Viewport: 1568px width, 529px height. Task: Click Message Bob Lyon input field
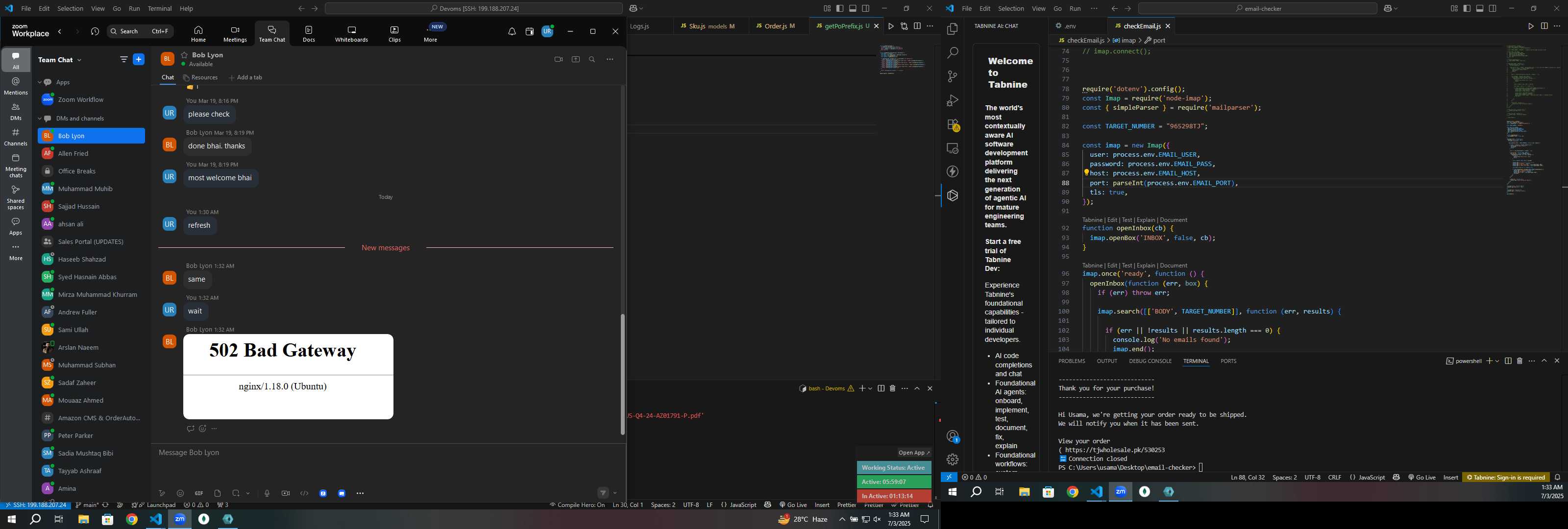(x=389, y=453)
